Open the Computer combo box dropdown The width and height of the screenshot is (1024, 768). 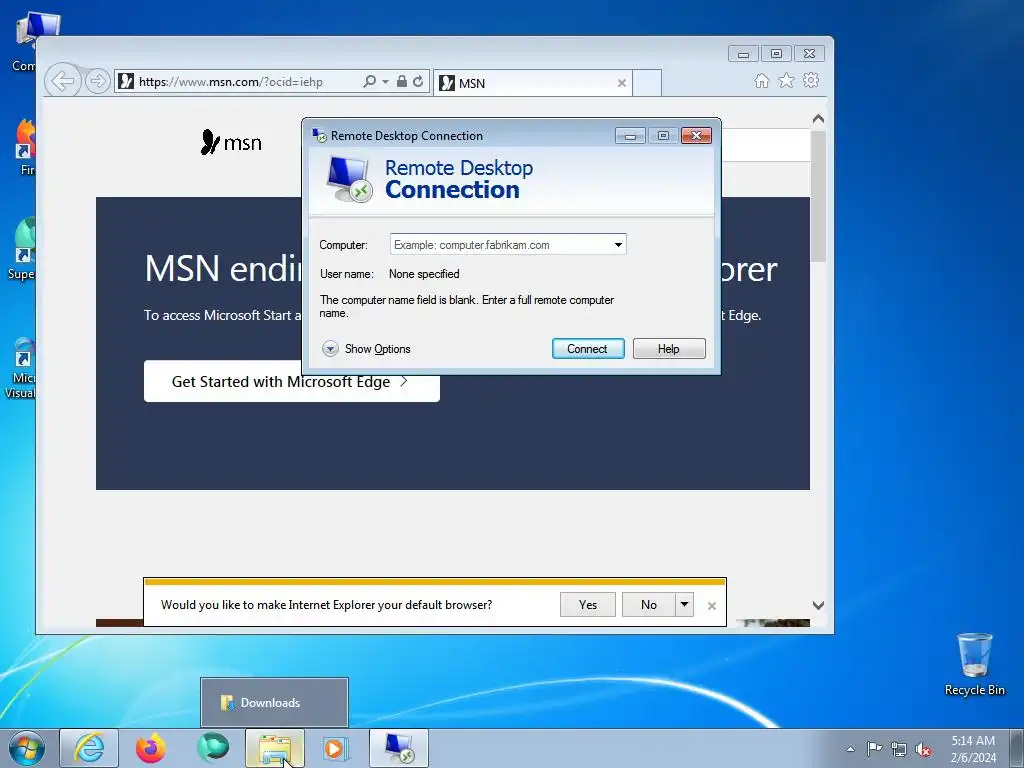618,245
